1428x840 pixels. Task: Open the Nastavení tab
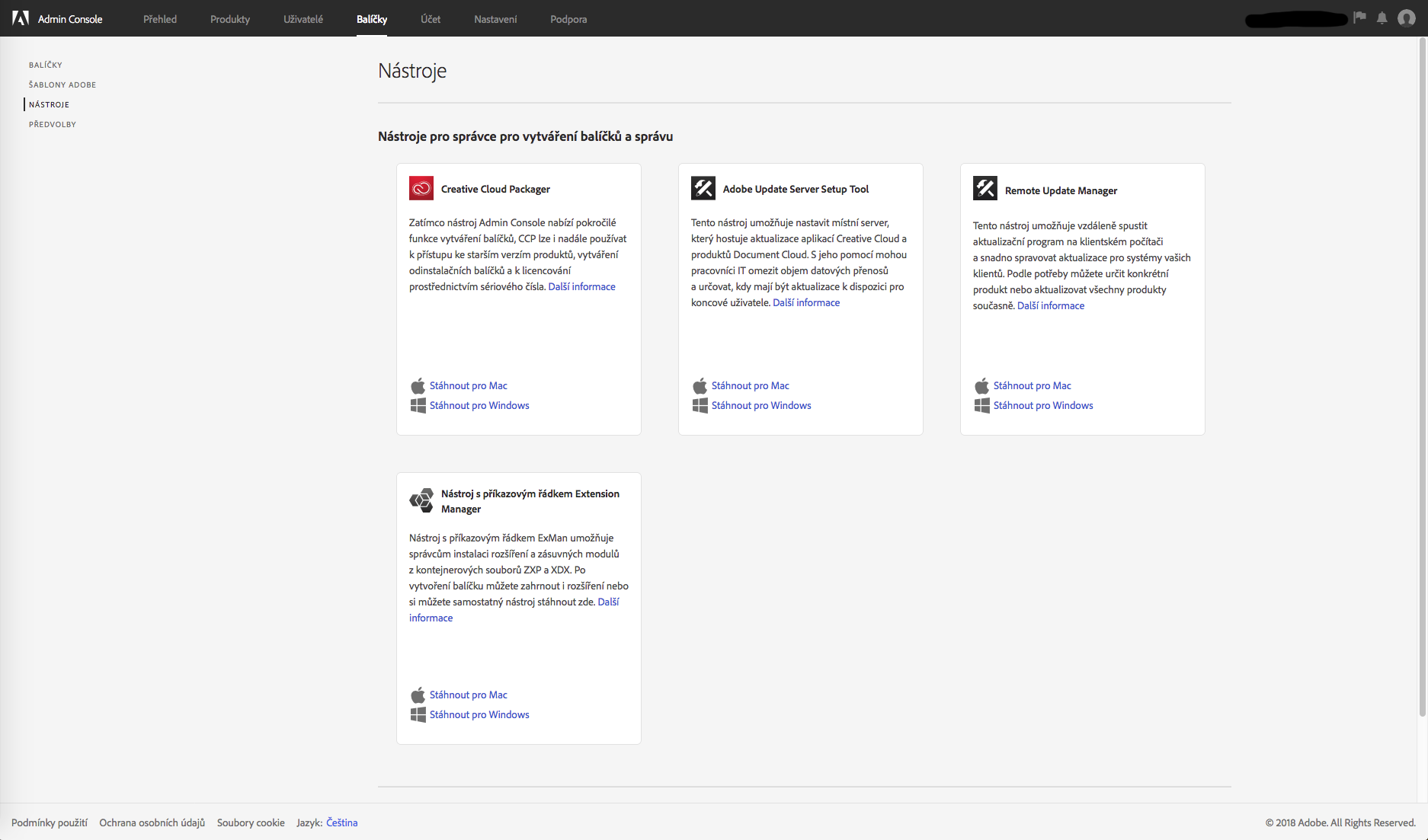(x=495, y=19)
